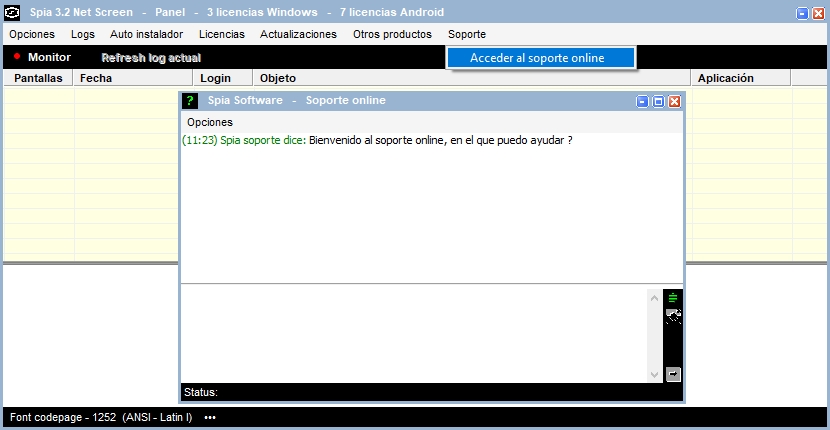Minimize the main Spia Panel window

[x=802, y=14]
